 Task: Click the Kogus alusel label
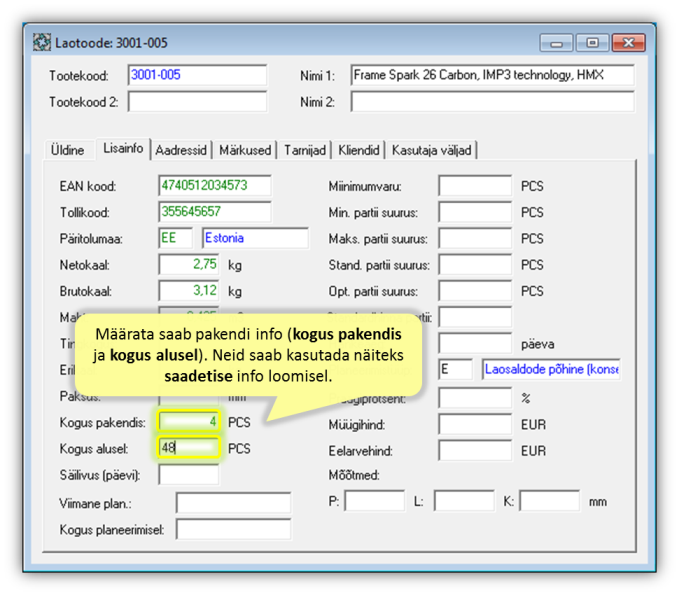[x=94, y=449]
